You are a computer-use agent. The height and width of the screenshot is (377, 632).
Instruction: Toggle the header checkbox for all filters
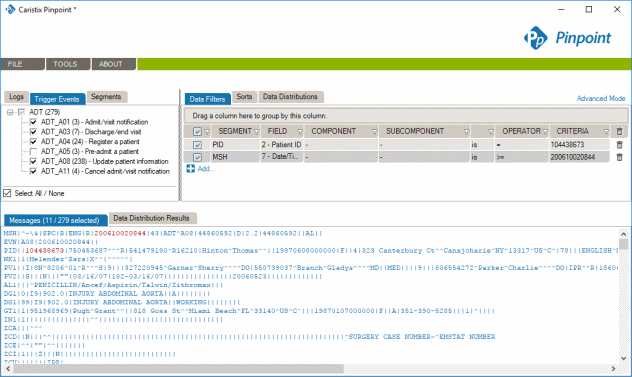(197, 131)
